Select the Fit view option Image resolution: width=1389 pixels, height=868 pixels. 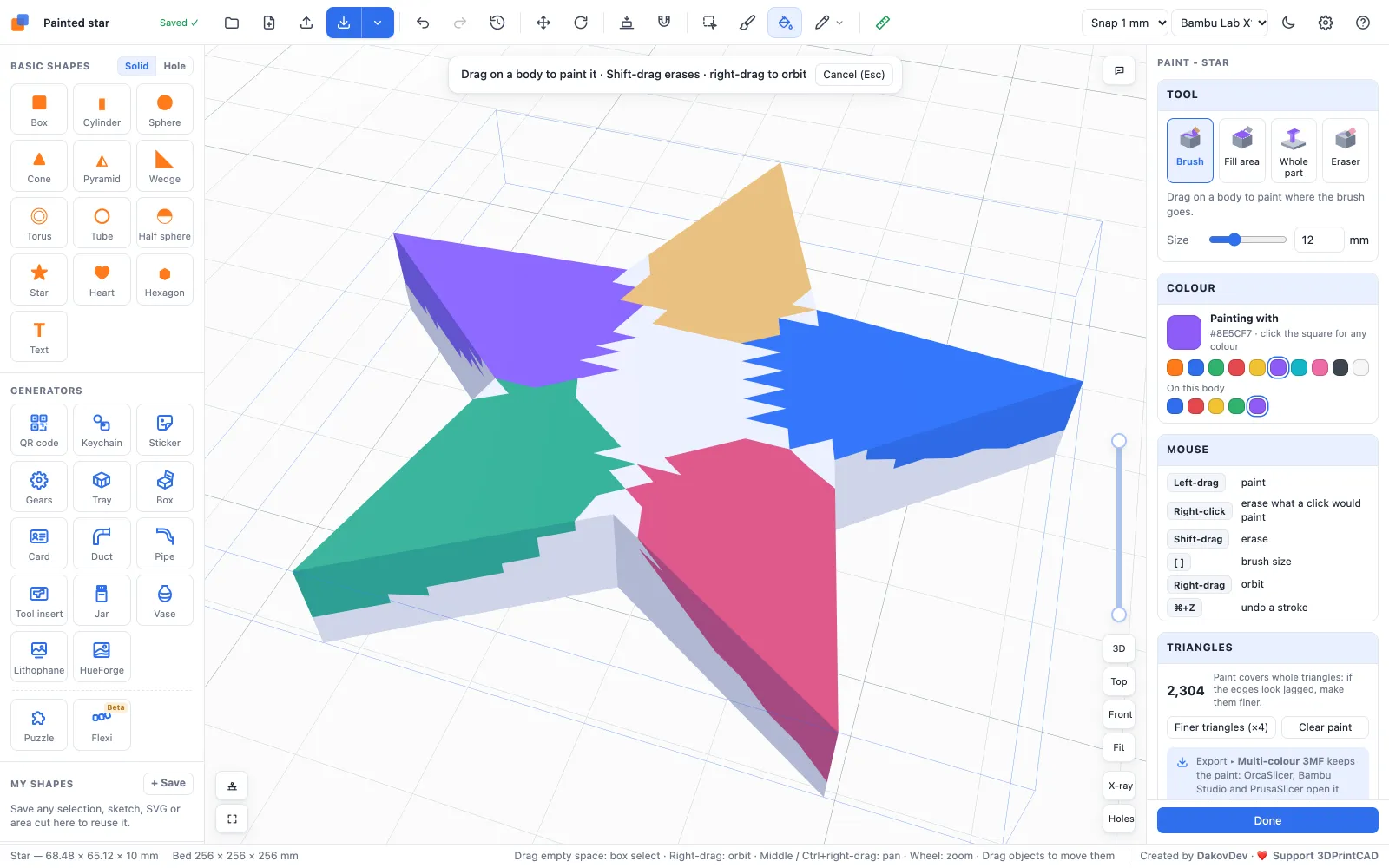coord(1119,747)
